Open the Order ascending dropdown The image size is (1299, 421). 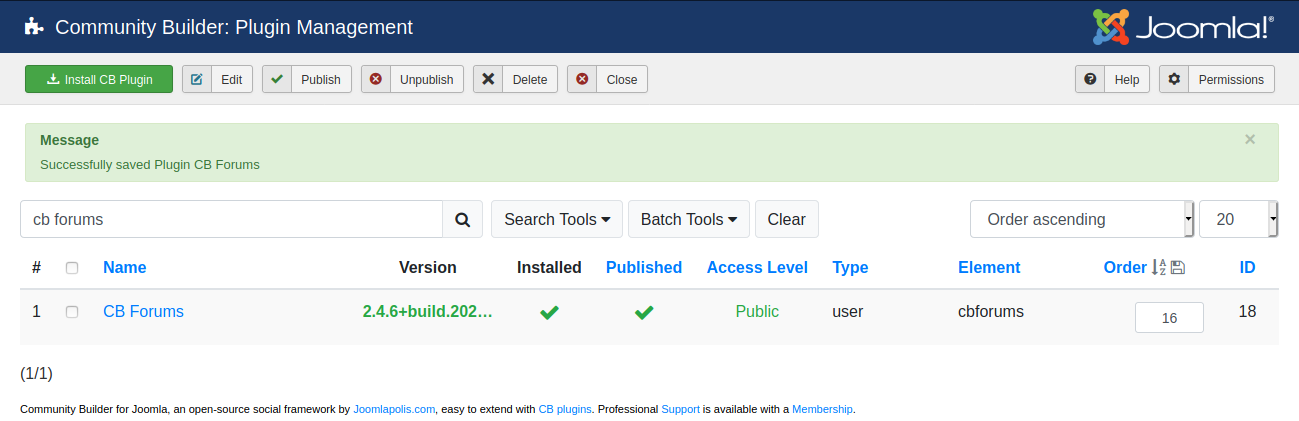pos(1082,219)
